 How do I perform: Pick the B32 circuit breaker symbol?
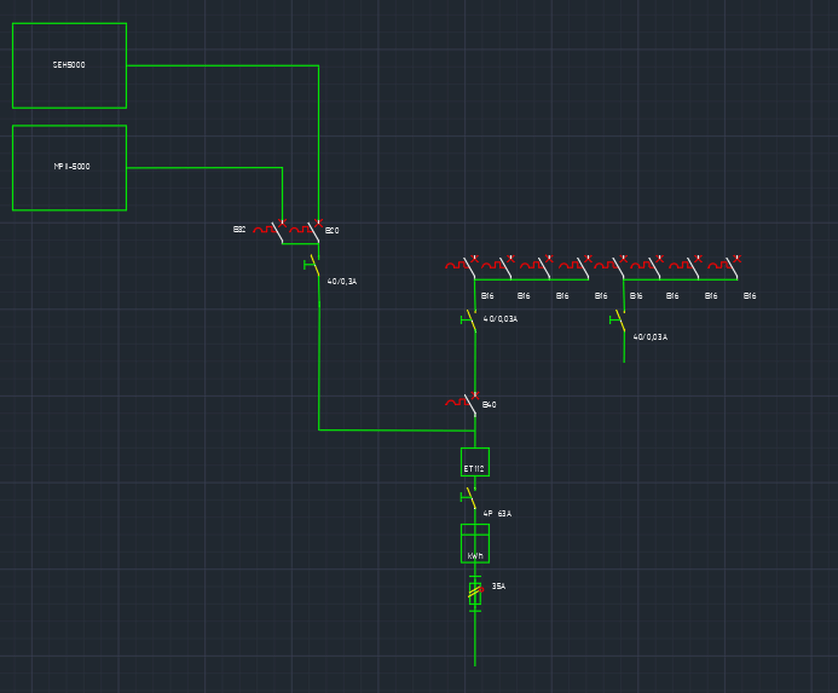pos(270,231)
